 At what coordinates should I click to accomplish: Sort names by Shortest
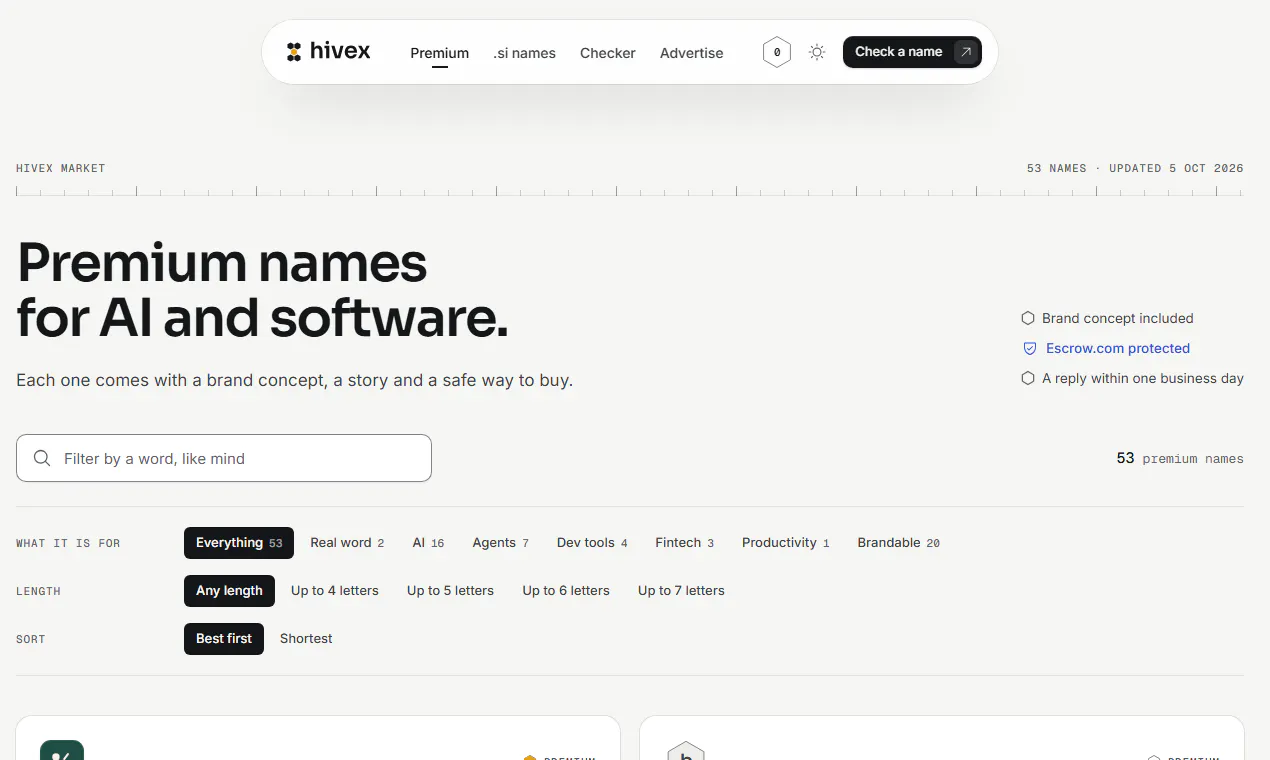pyautogui.click(x=306, y=639)
